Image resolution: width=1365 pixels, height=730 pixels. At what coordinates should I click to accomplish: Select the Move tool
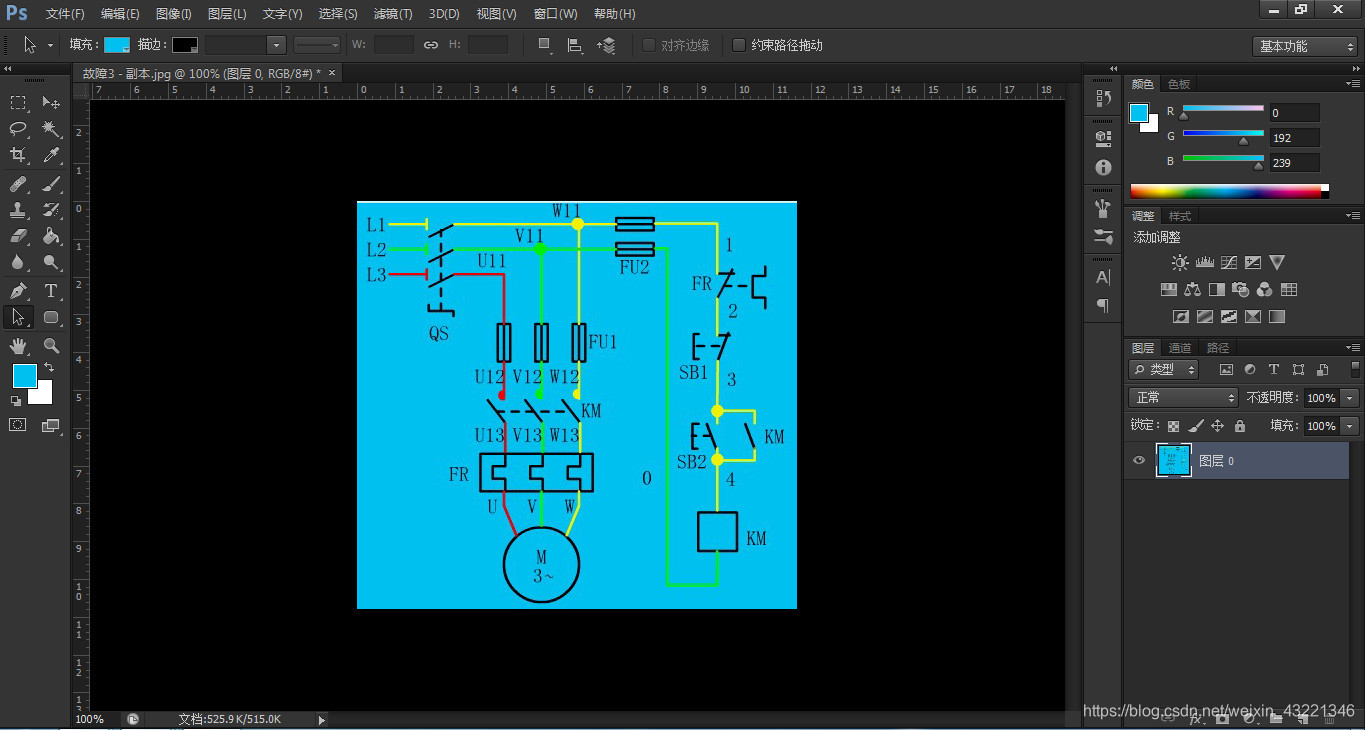click(51, 102)
